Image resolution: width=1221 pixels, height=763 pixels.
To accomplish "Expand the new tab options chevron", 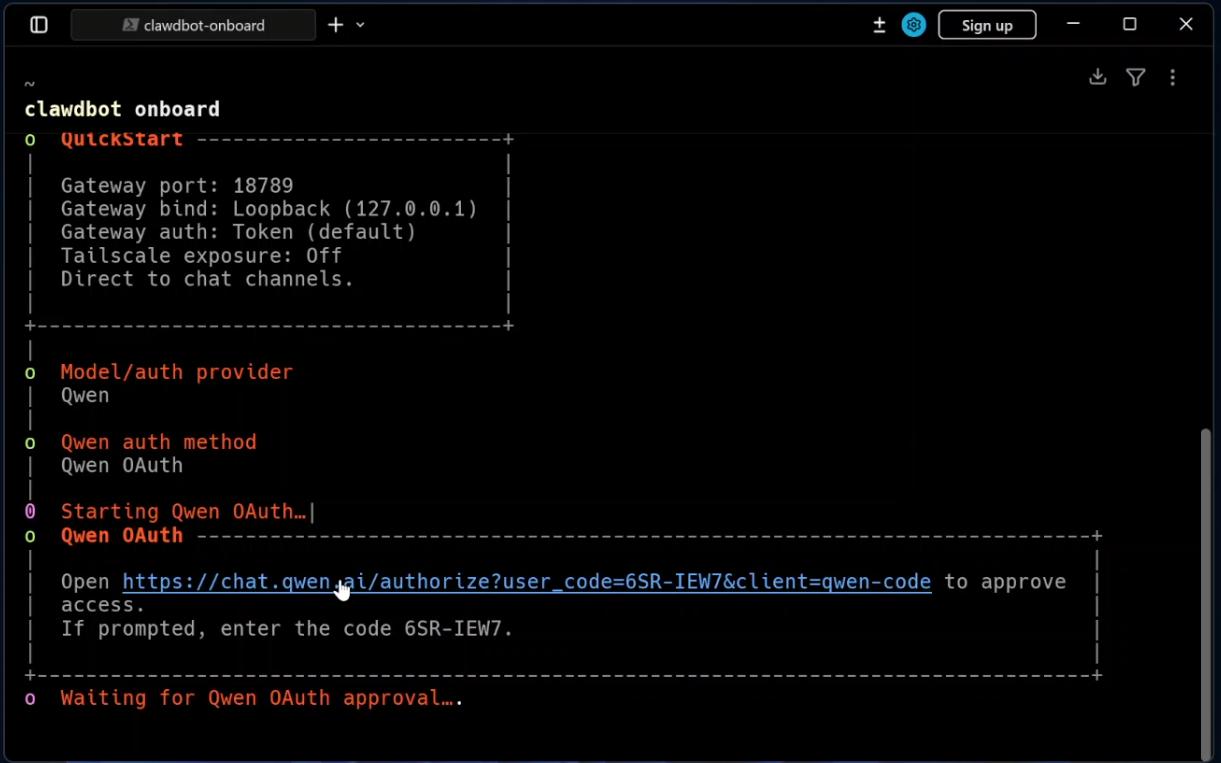I will 360,25.
